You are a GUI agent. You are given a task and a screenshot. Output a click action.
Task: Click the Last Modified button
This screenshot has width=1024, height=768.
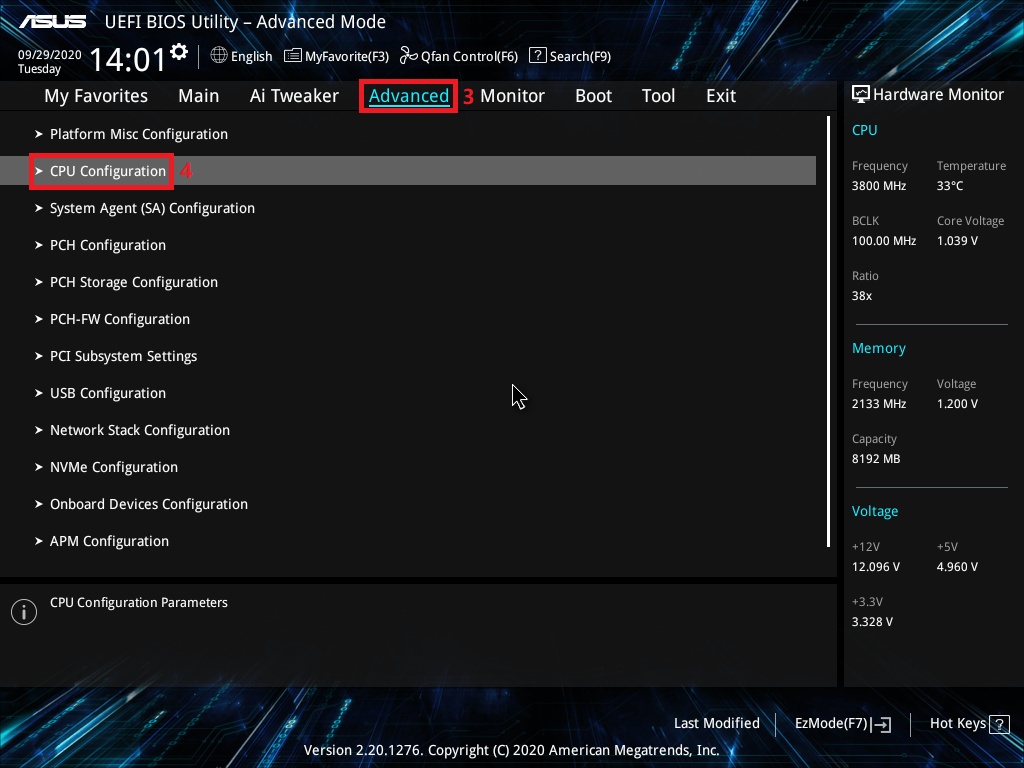pyautogui.click(x=717, y=723)
